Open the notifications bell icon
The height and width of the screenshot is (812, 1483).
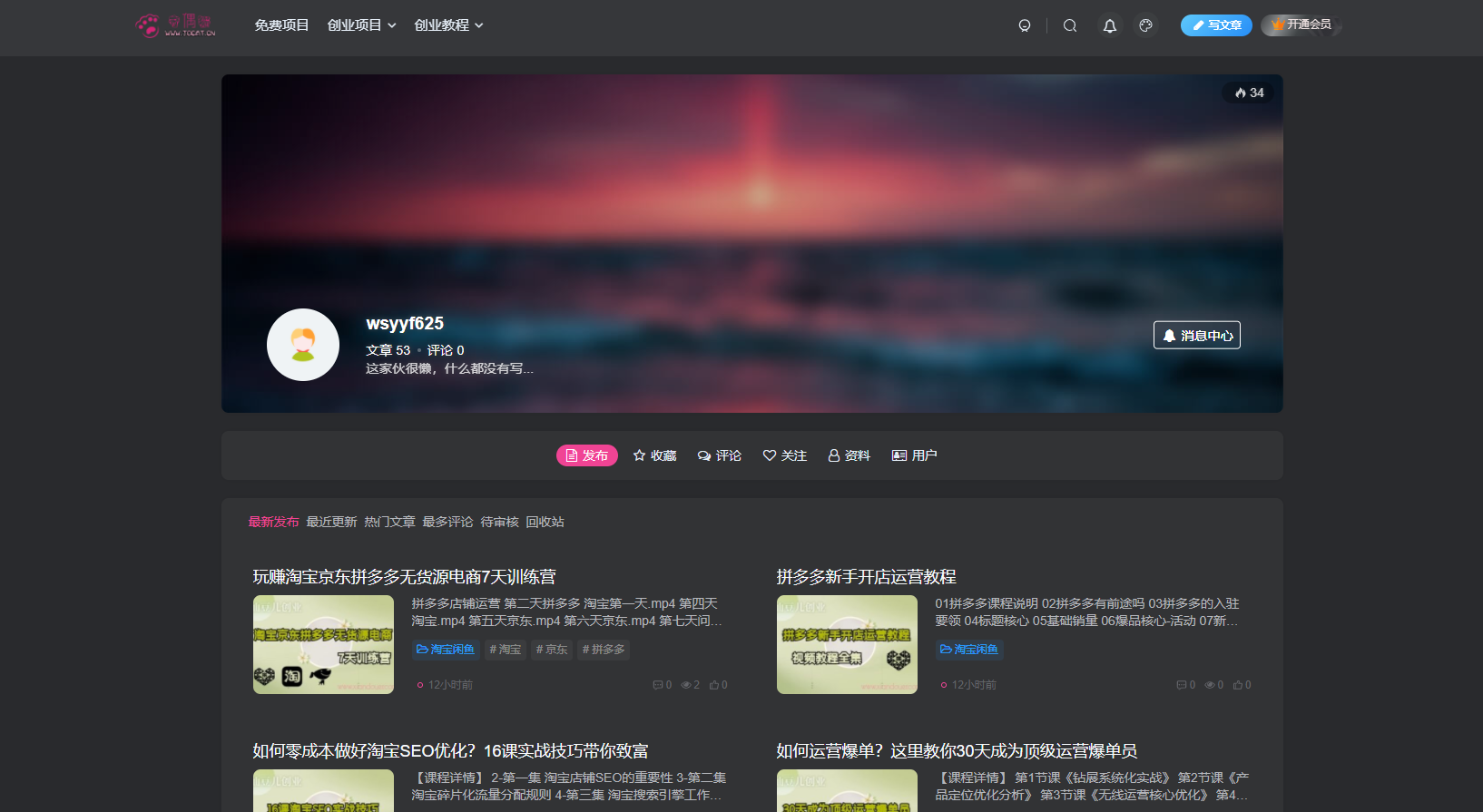coord(1109,25)
